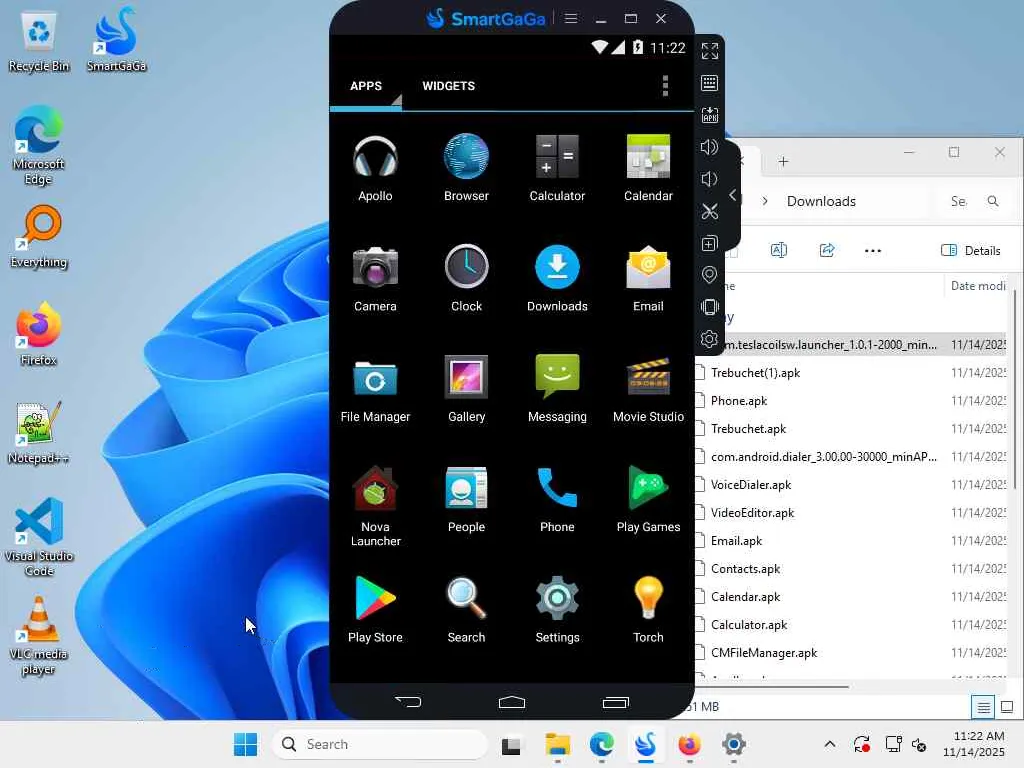Launch the File Manager app
Screen dimensions: 1024x768
375,389
